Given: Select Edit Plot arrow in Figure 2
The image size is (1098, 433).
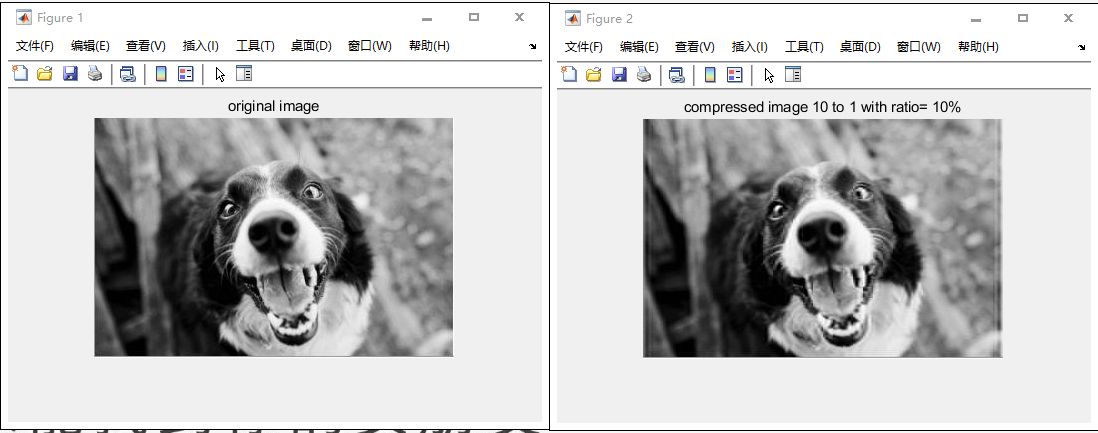Looking at the screenshot, I should [x=769, y=76].
